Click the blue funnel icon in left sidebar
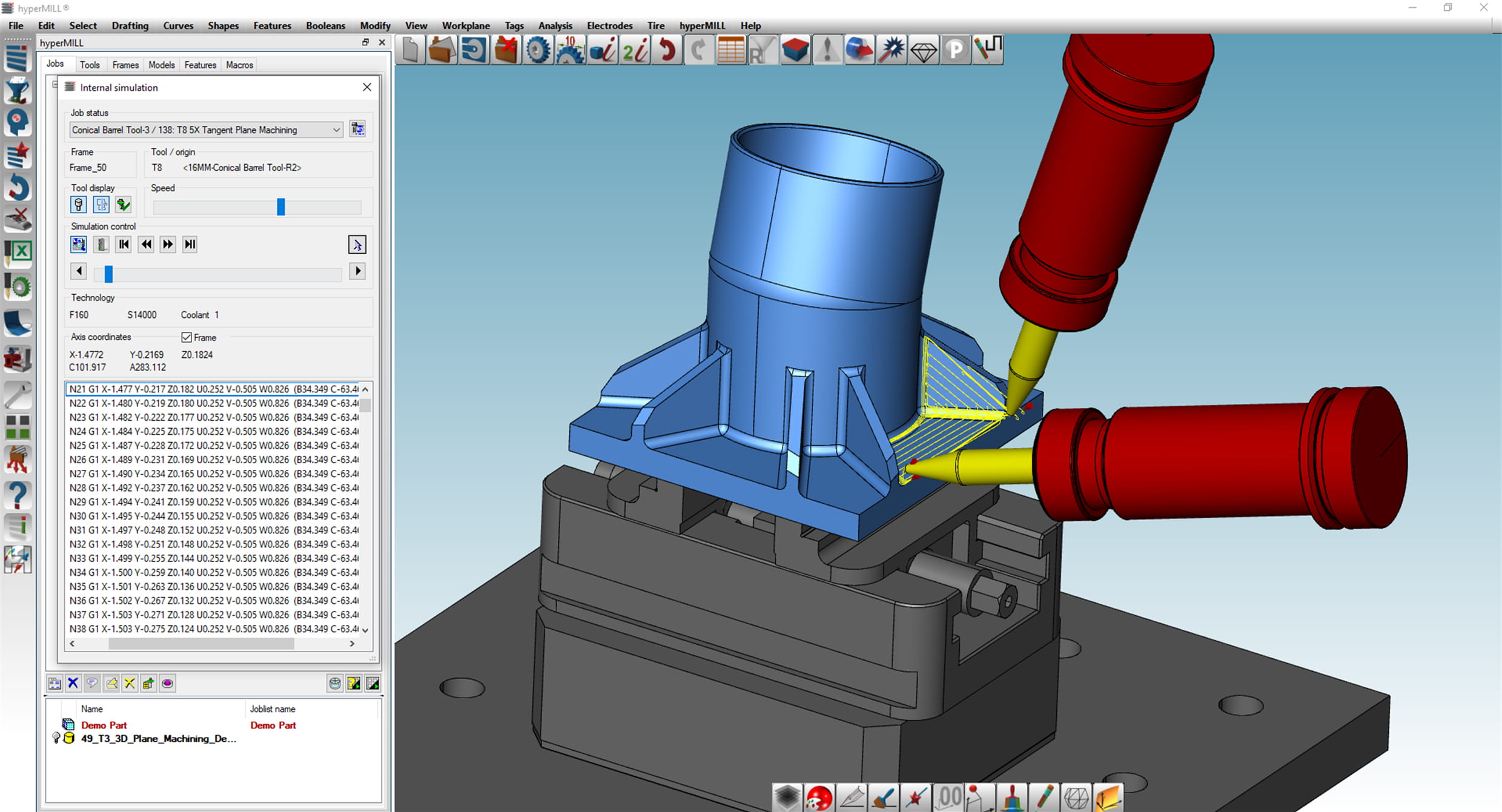1502x812 pixels. pos(18,91)
